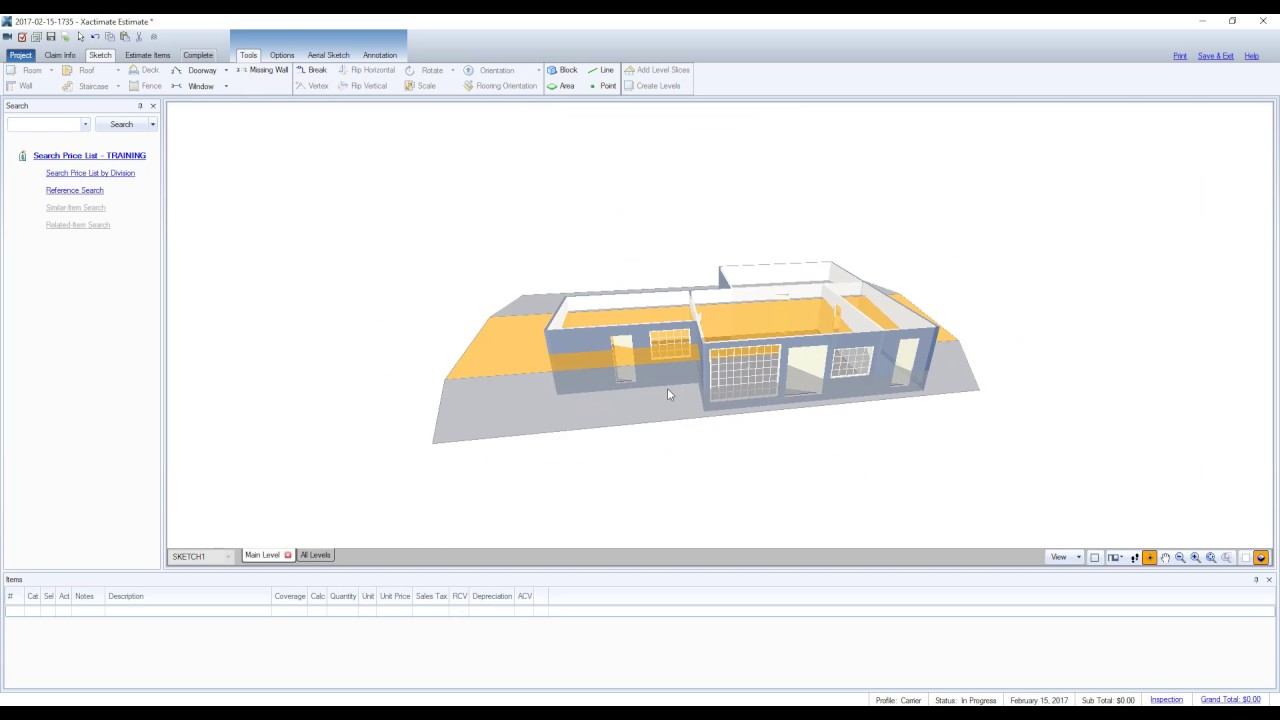Select the Break tool
Viewport: 1280px width, 720px height.
pyautogui.click(x=311, y=70)
